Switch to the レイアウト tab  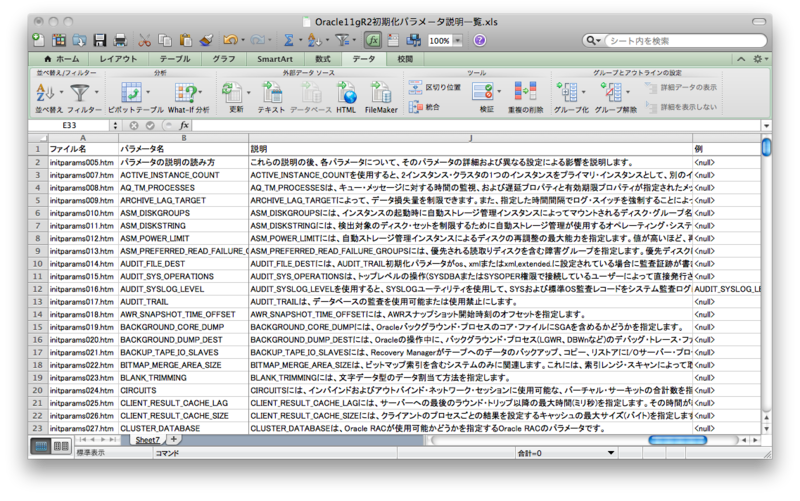[118, 59]
